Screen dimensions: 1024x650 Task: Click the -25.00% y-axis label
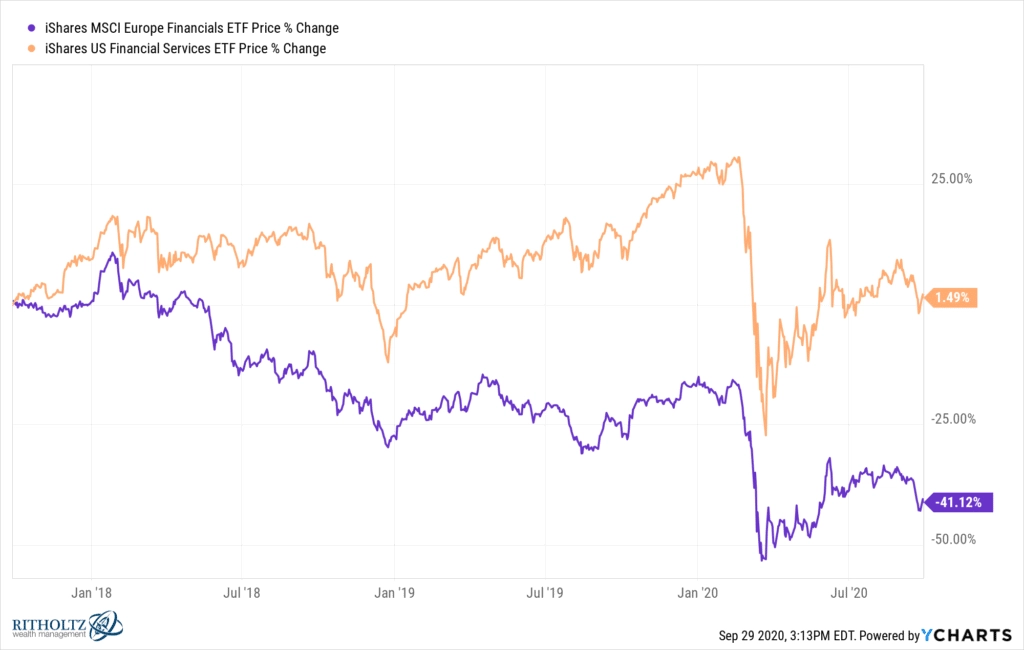953,419
